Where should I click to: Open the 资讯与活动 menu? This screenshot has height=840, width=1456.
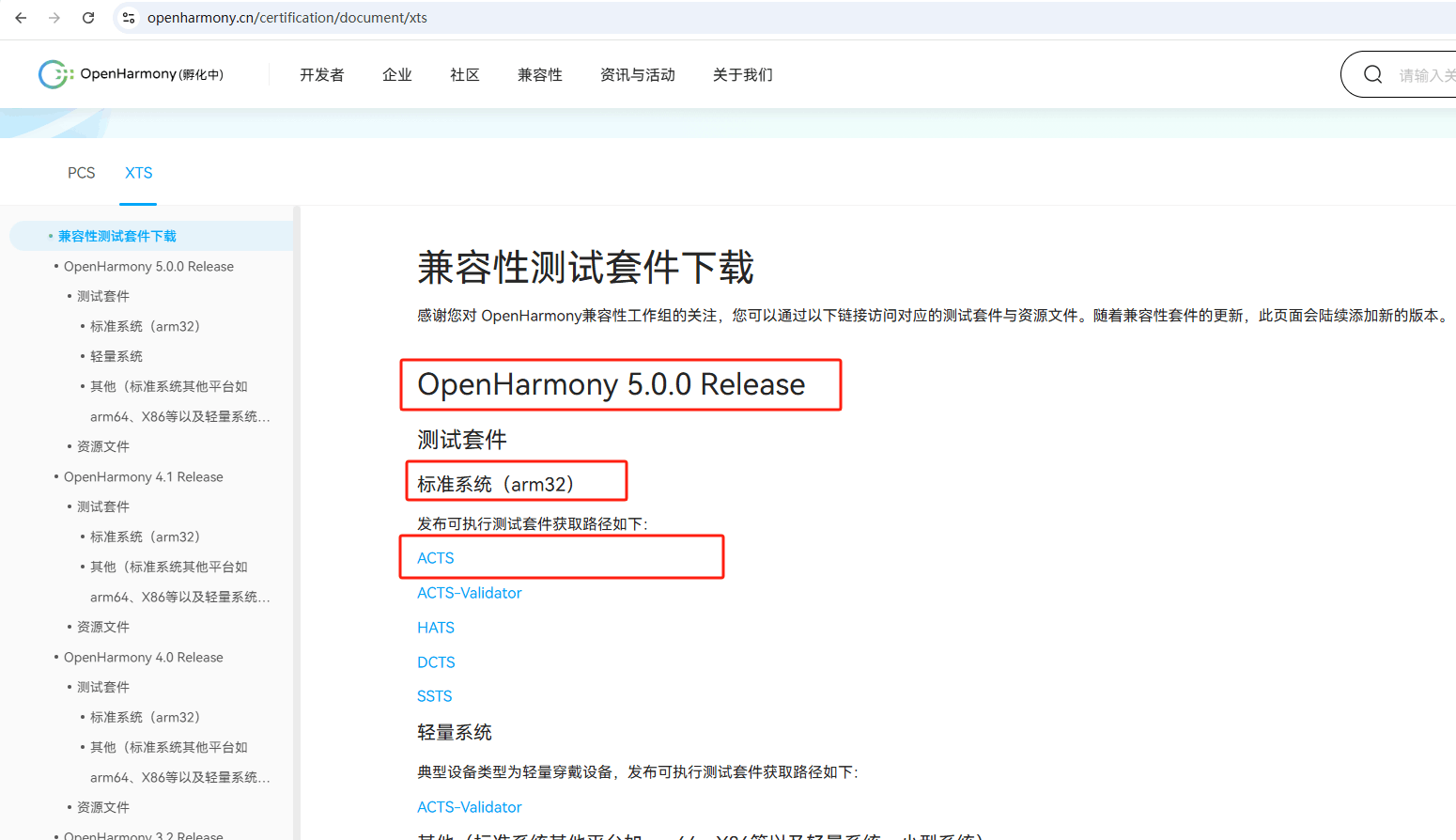click(637, 75)
